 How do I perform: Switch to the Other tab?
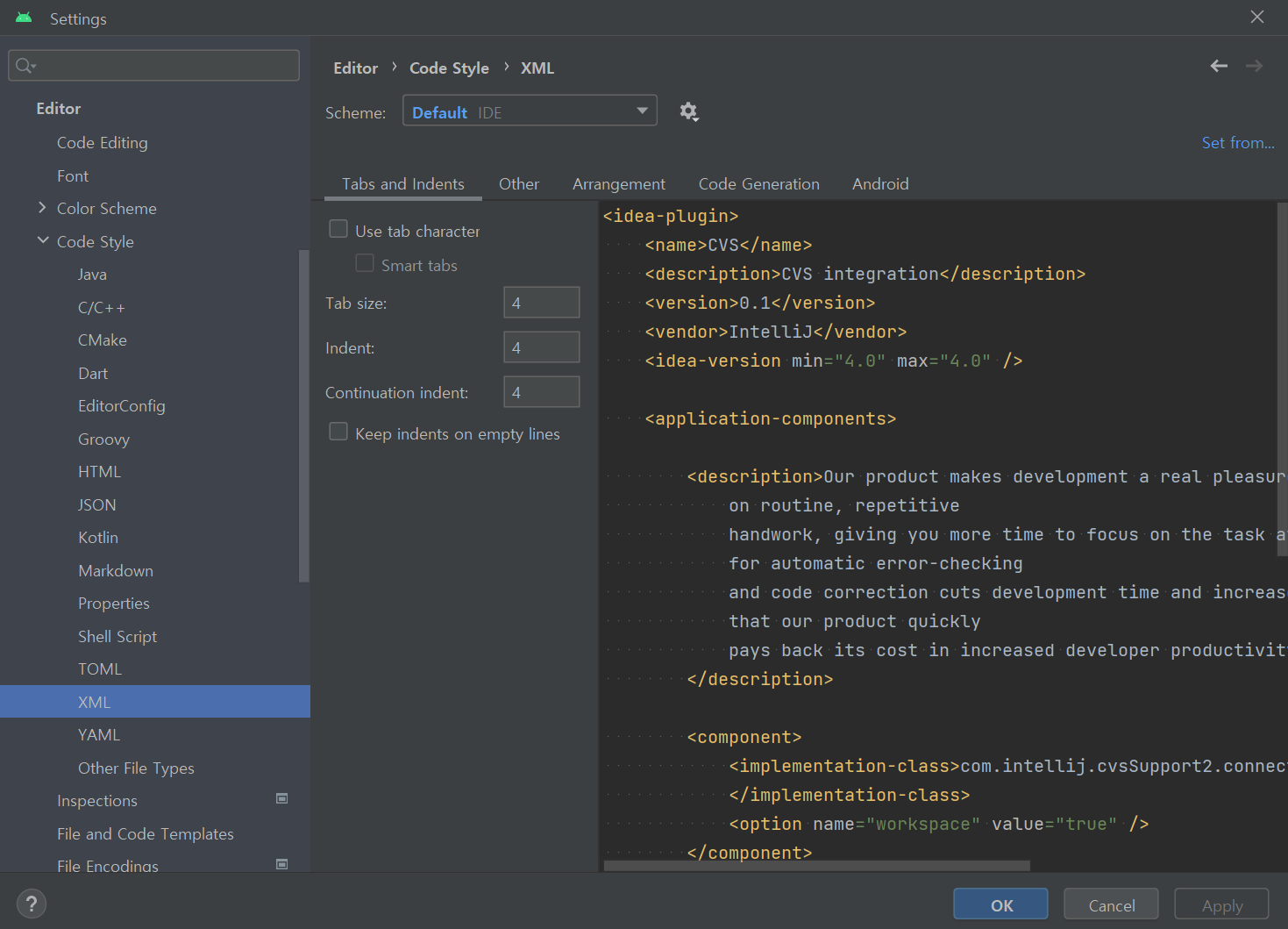point(519,184)
